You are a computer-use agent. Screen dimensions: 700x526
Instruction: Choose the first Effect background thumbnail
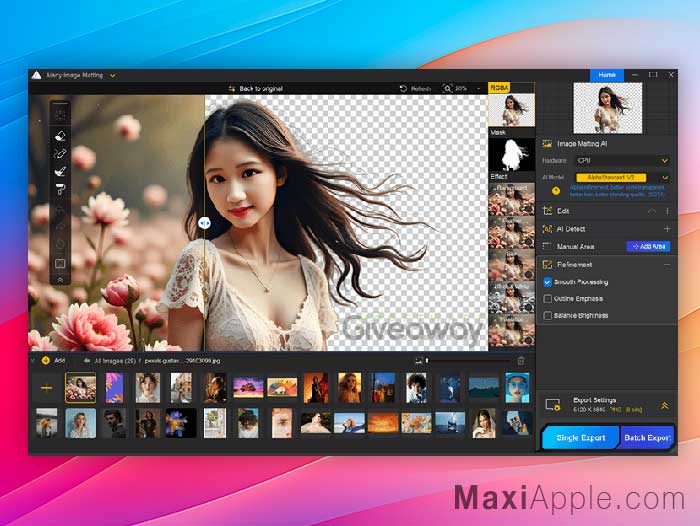[x=511, y=199]
